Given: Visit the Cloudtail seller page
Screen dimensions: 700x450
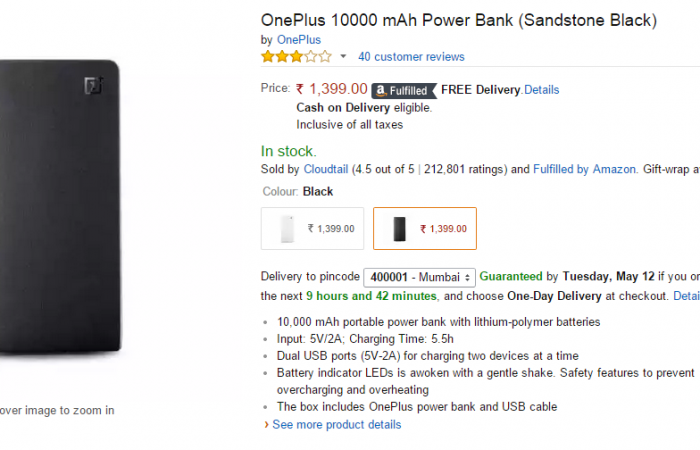Looking at the screenshot, I should pos(327,170).
